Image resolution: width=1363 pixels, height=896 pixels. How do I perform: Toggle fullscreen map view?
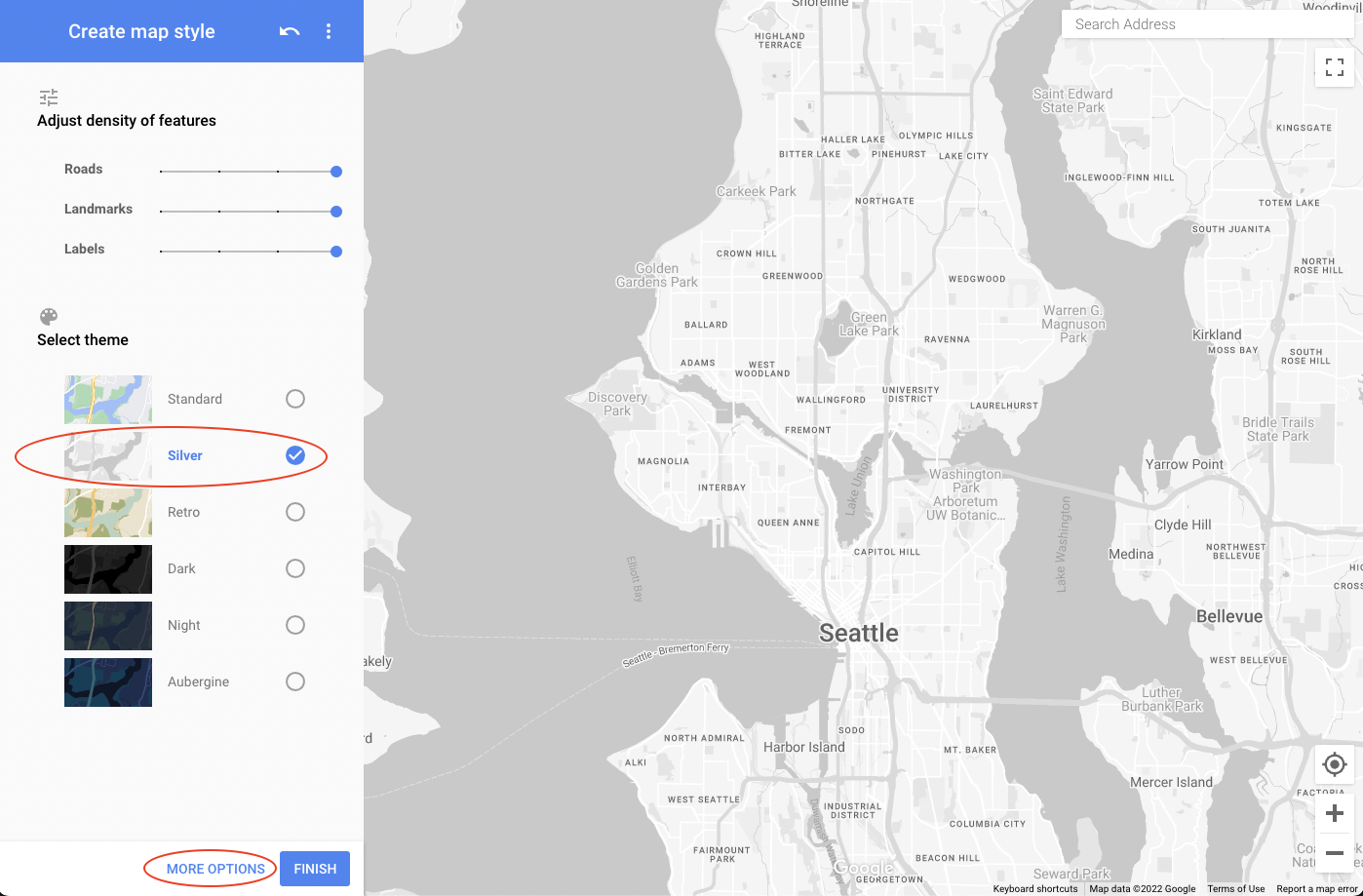coord(1334,67)
